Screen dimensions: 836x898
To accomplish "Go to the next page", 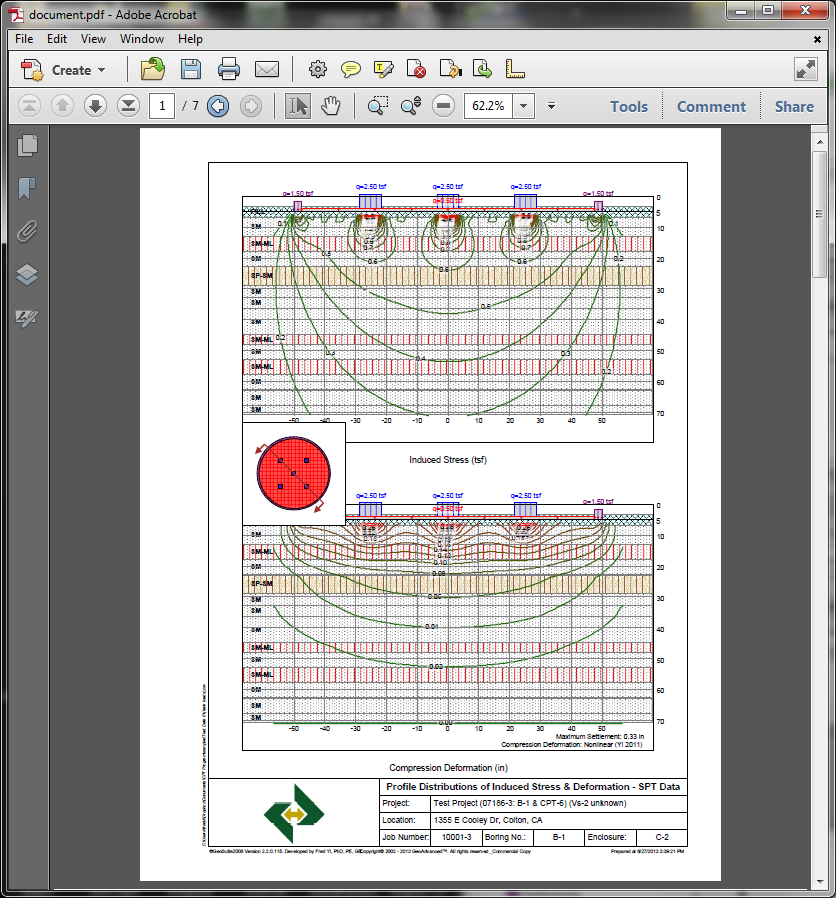I will pos(95,106).
